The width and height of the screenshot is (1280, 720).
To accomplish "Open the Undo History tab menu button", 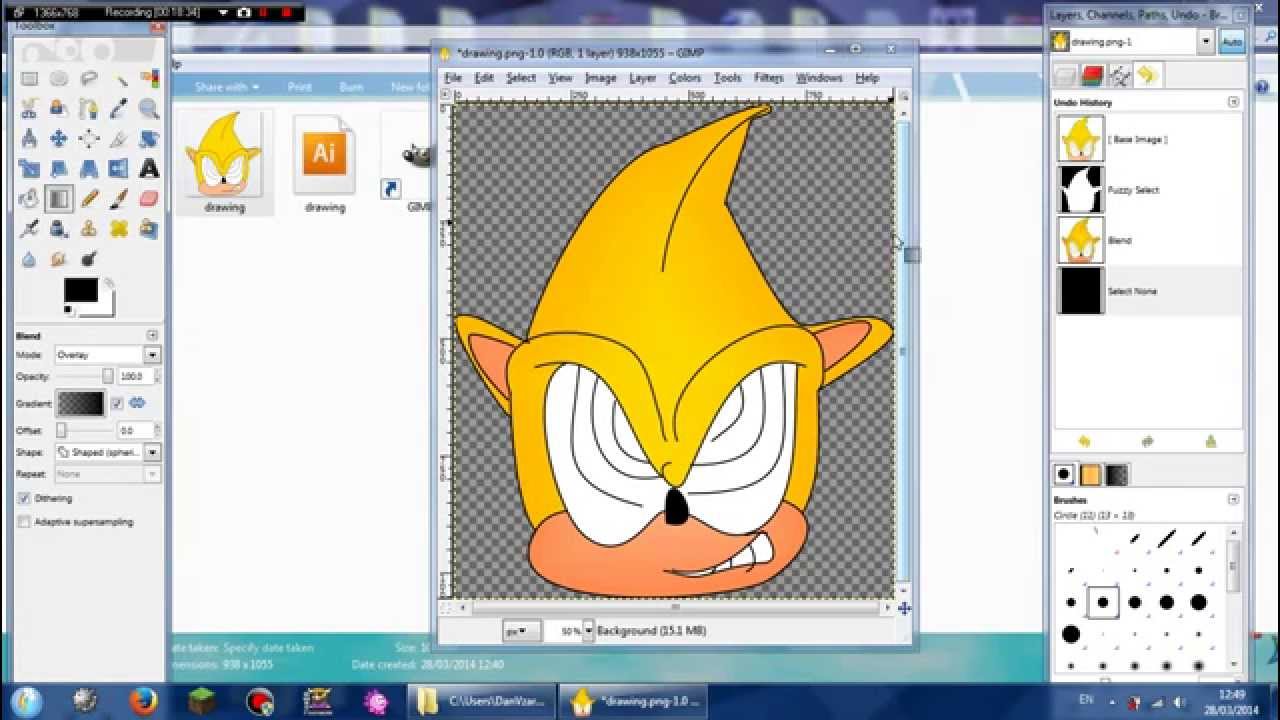I will (x=1233, y=102).
